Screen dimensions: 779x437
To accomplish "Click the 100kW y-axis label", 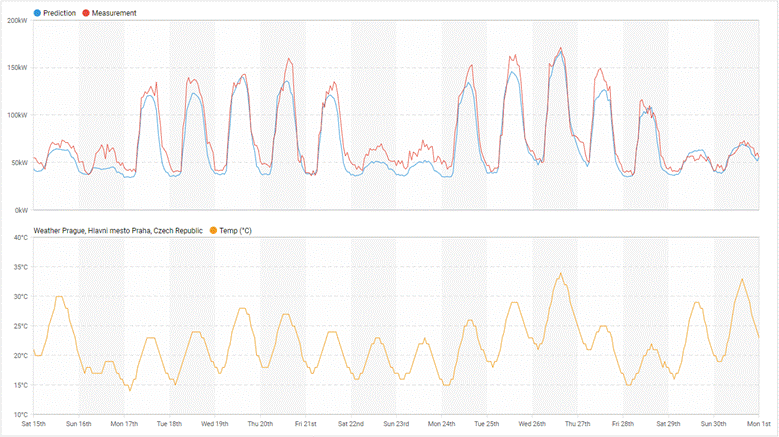I will [17, 115].
